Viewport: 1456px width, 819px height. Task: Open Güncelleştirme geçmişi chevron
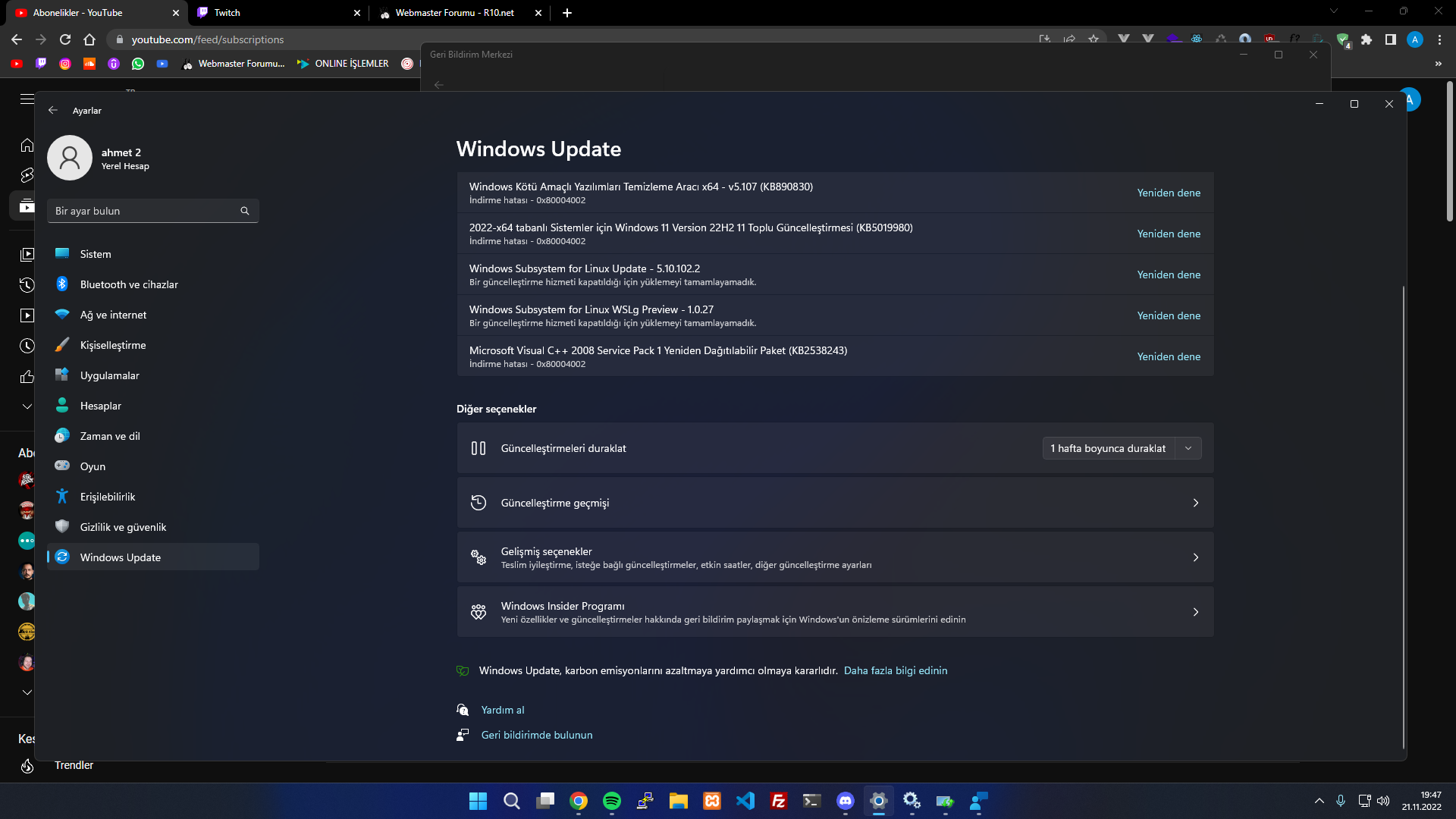point(1196,503)
